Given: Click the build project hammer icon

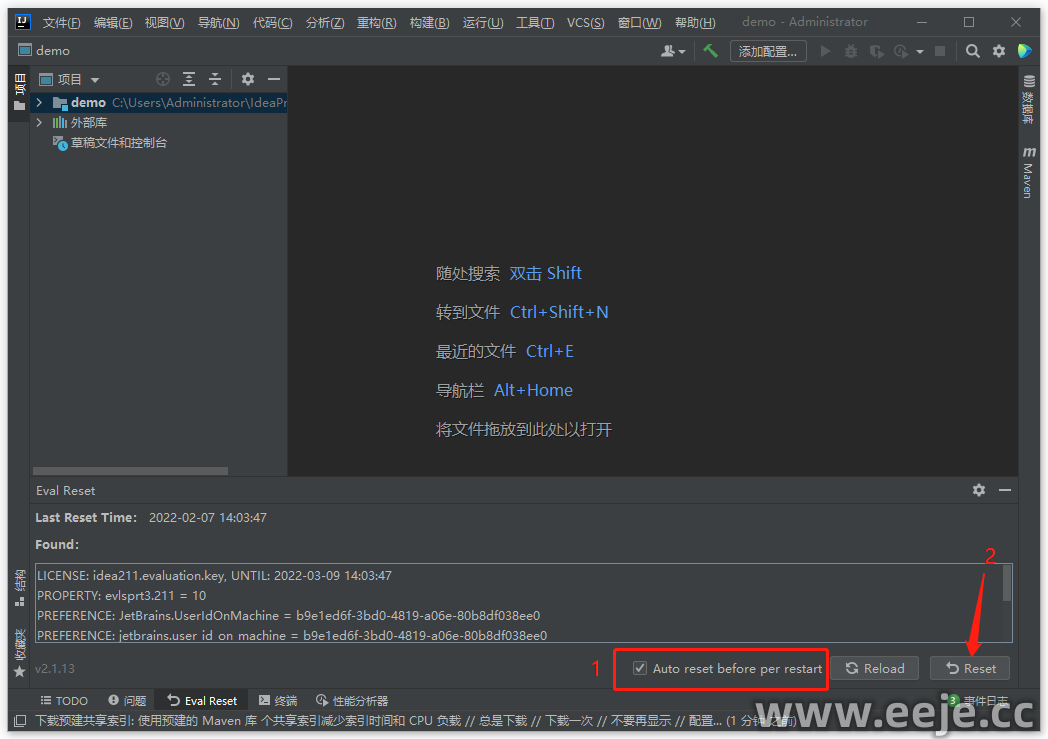Looking at the screenshot, I should (710, 51).
